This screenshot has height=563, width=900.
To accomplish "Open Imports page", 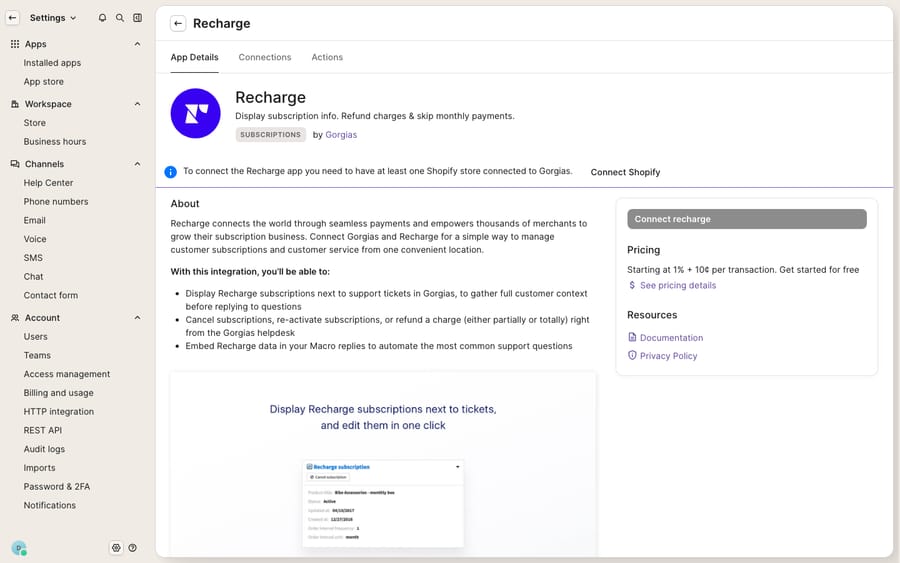I will tap(40, 468).
